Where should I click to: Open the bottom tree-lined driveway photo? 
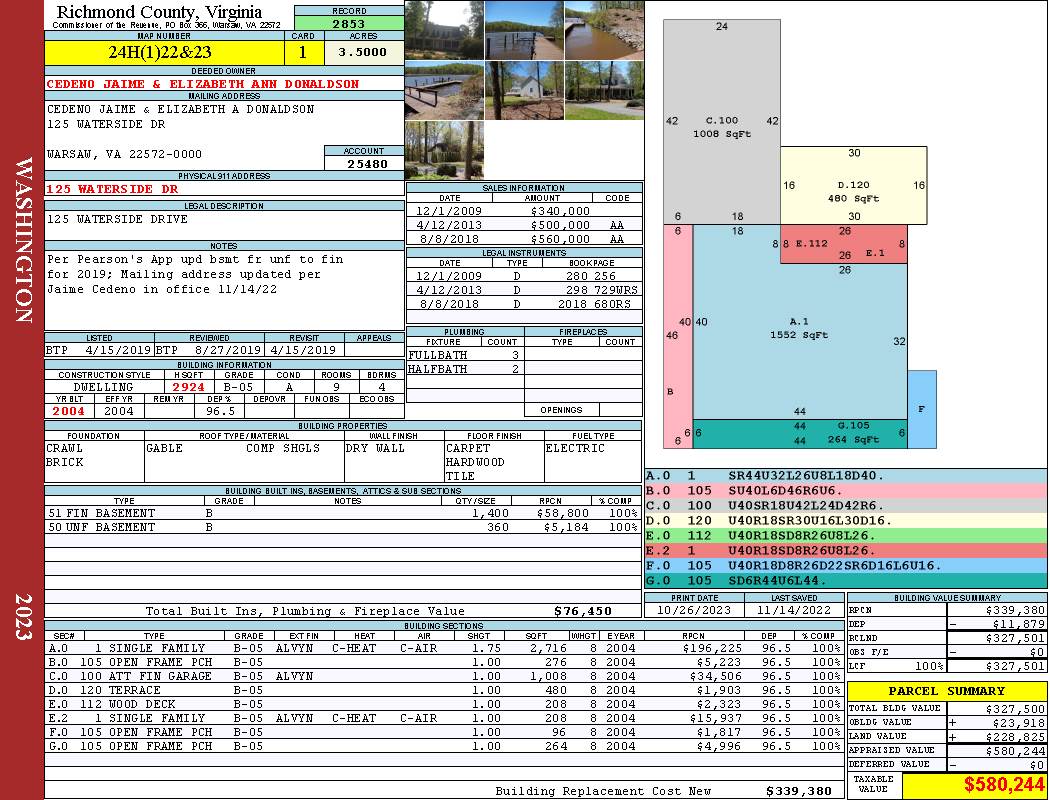pos(444,151)
